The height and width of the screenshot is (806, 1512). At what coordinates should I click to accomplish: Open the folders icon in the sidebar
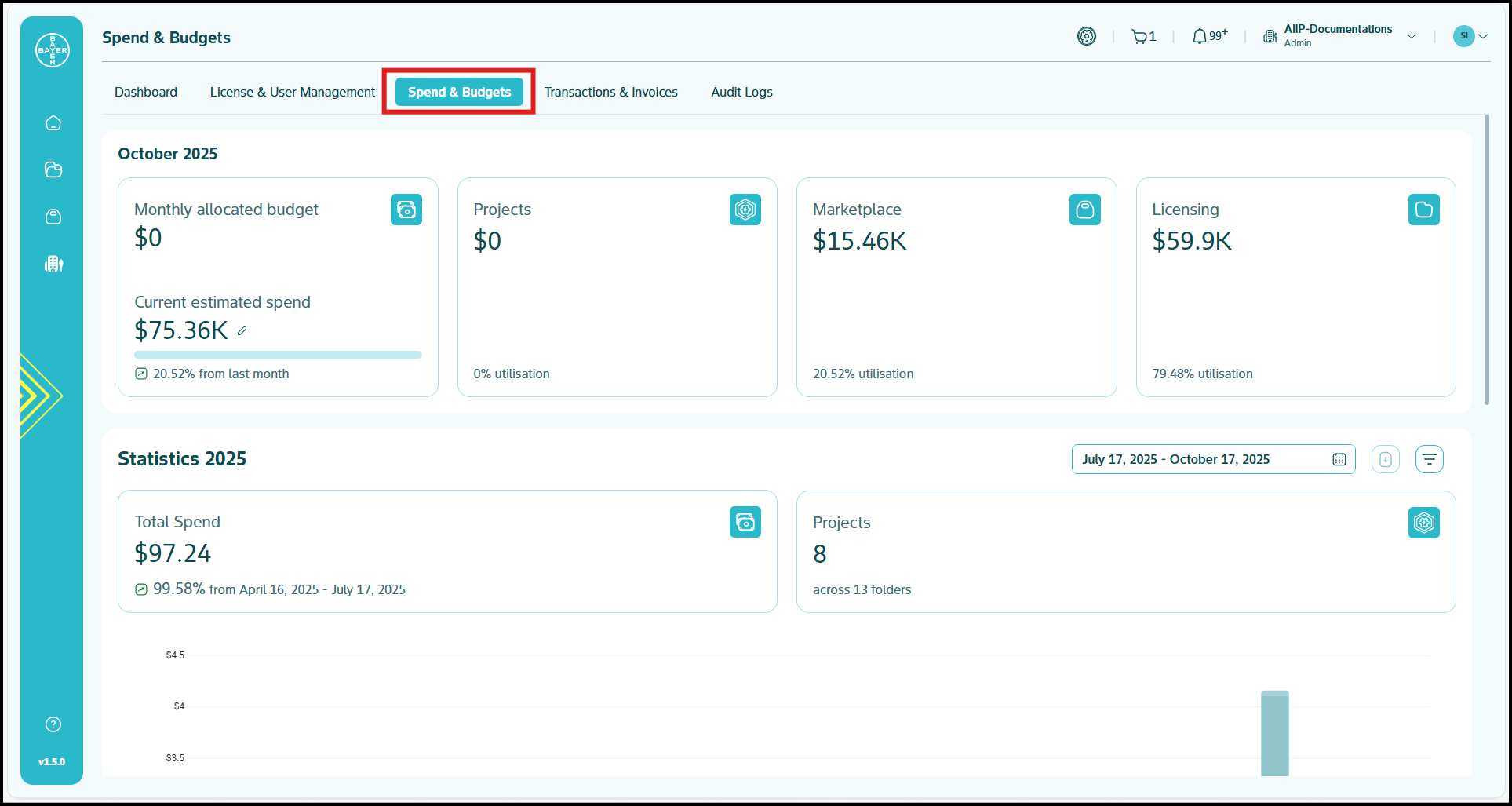[53, 170]
